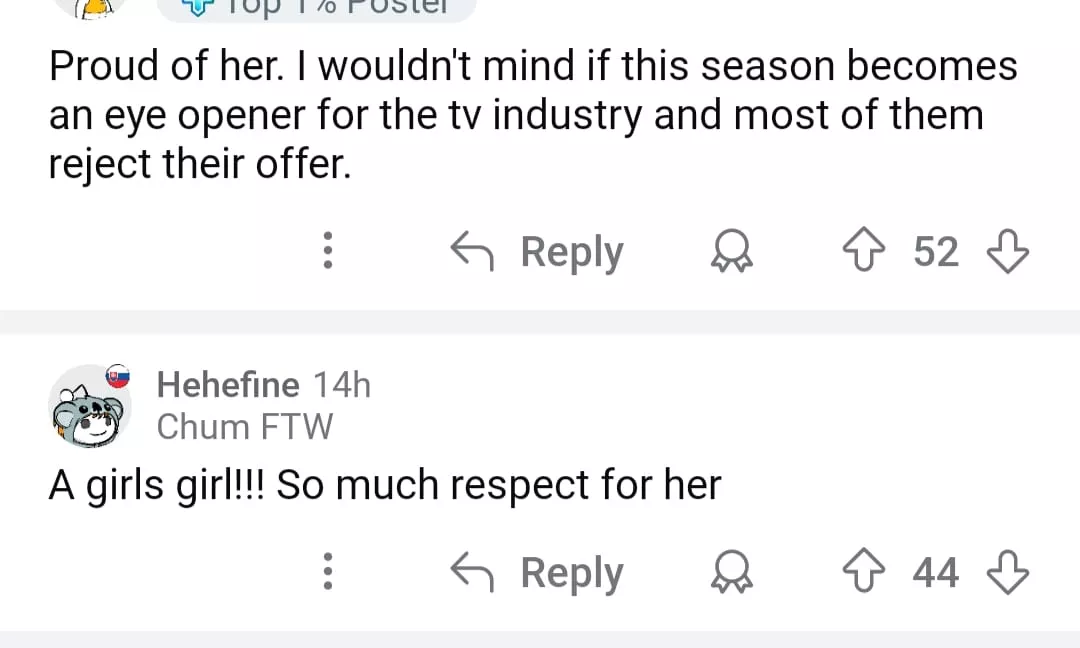Viewport: 1080px width, 648px height.
Task: Reply to the 'Proud of her' comment
Action: tap(570, 252)
